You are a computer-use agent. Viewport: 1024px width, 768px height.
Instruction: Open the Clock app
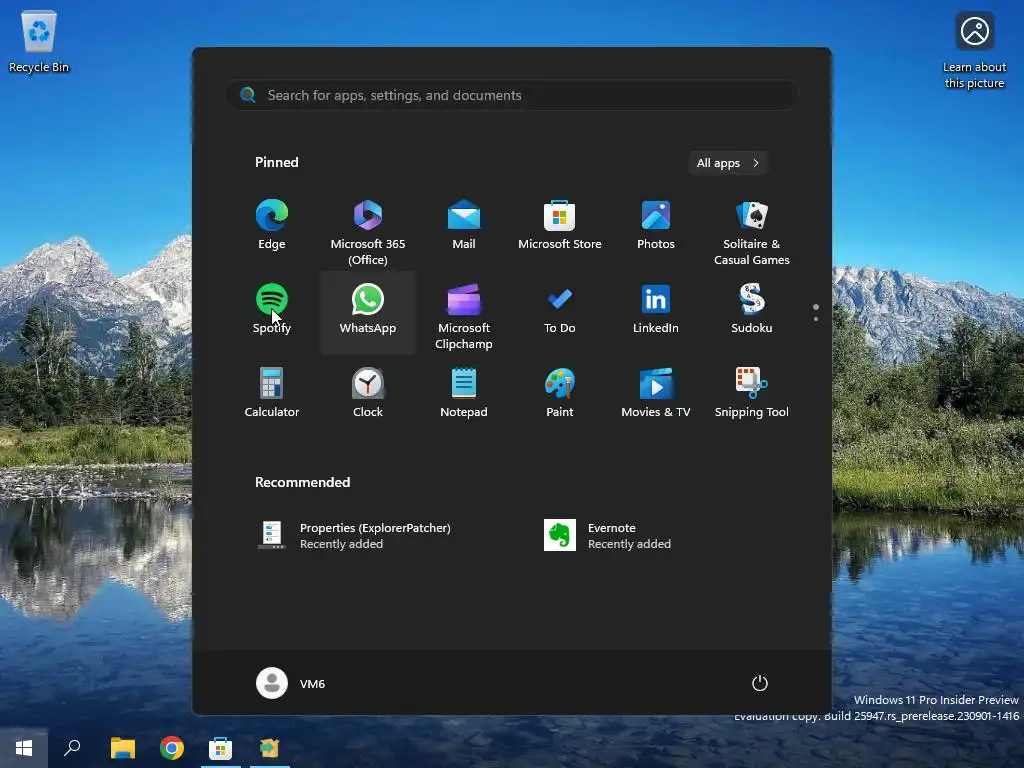click(x=368, y=393)
